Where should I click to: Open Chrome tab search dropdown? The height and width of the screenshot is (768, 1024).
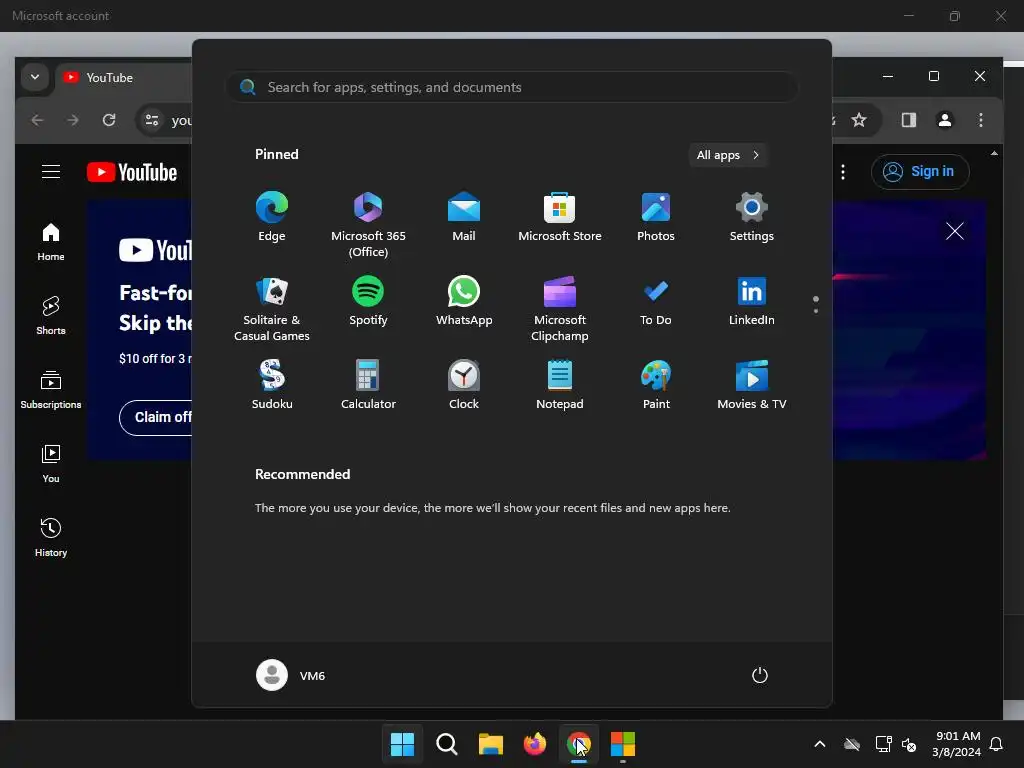pos(35,77)
